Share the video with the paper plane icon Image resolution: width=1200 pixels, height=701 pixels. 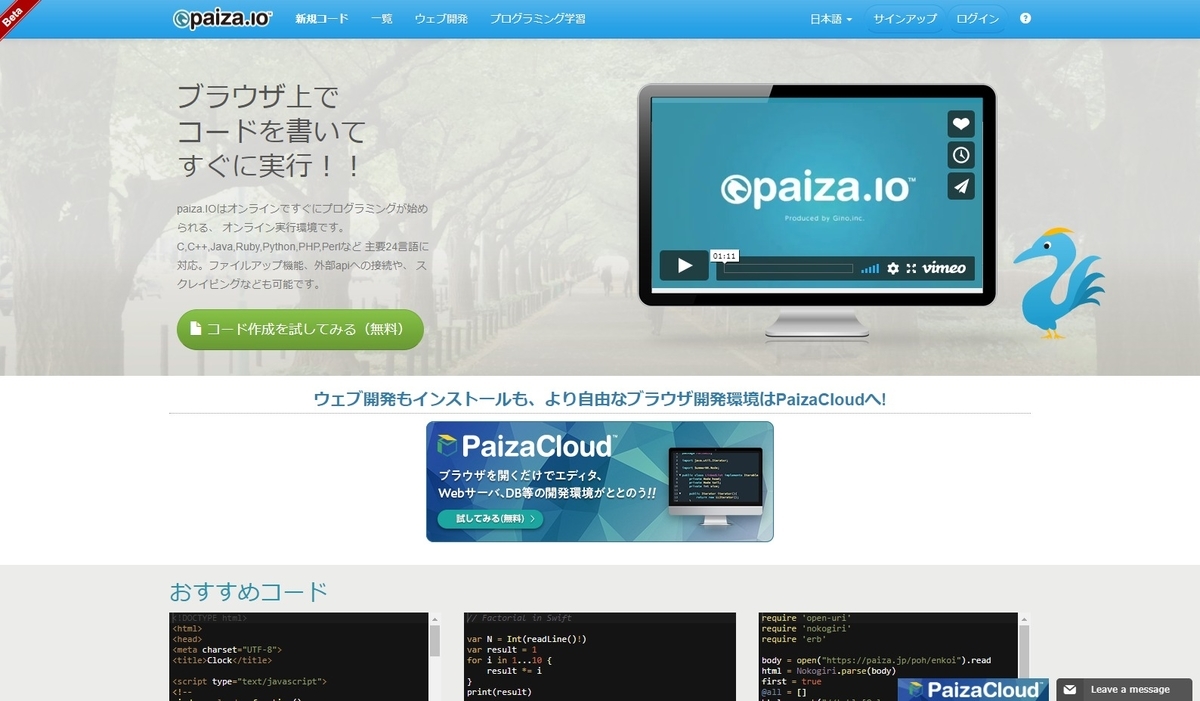coord(961,186)
